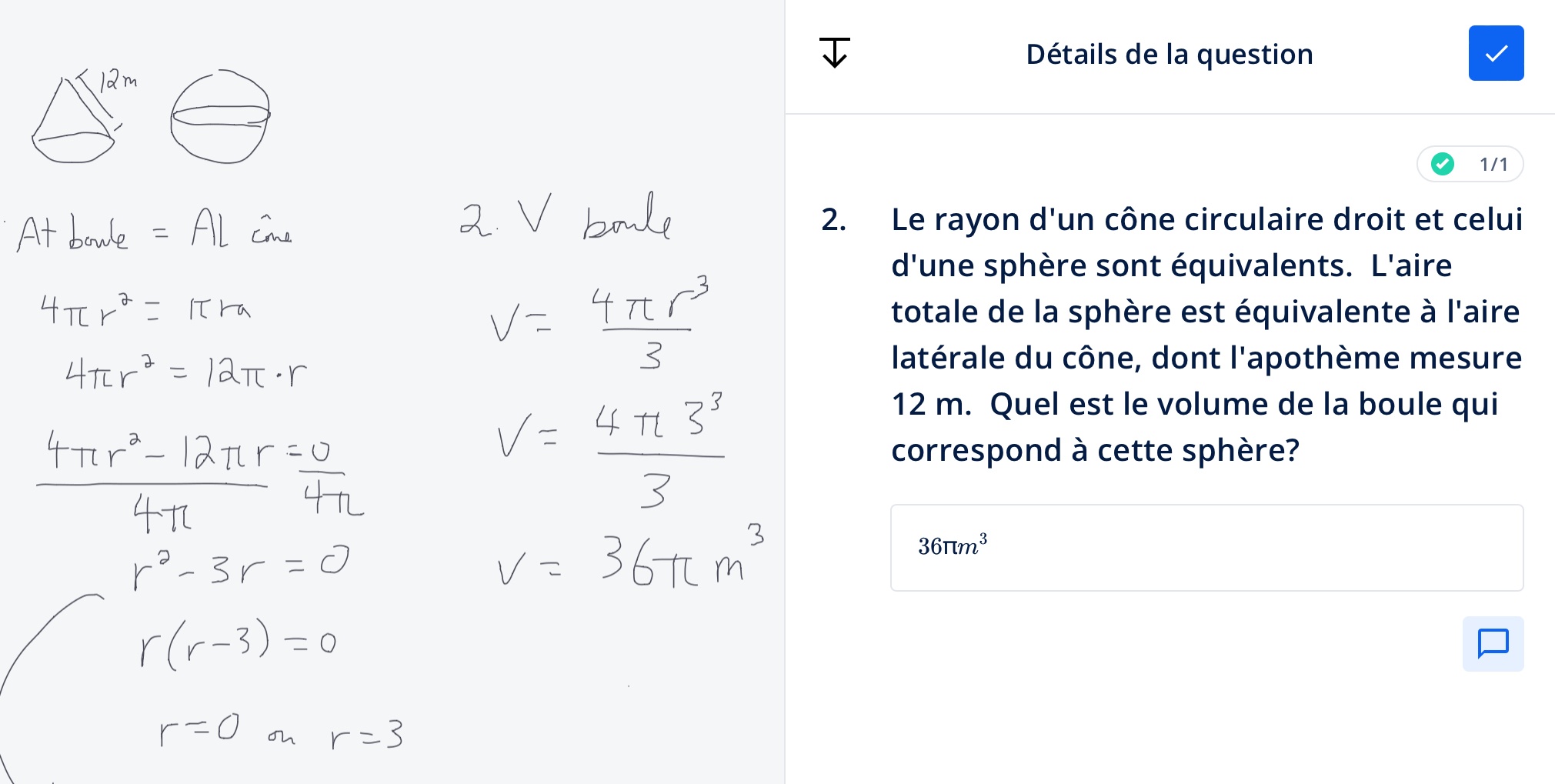This screenshot has height=784, width=1555.
Task: Click the handwritten "12 m" apothem label
Action: click(x=117, y=79)
